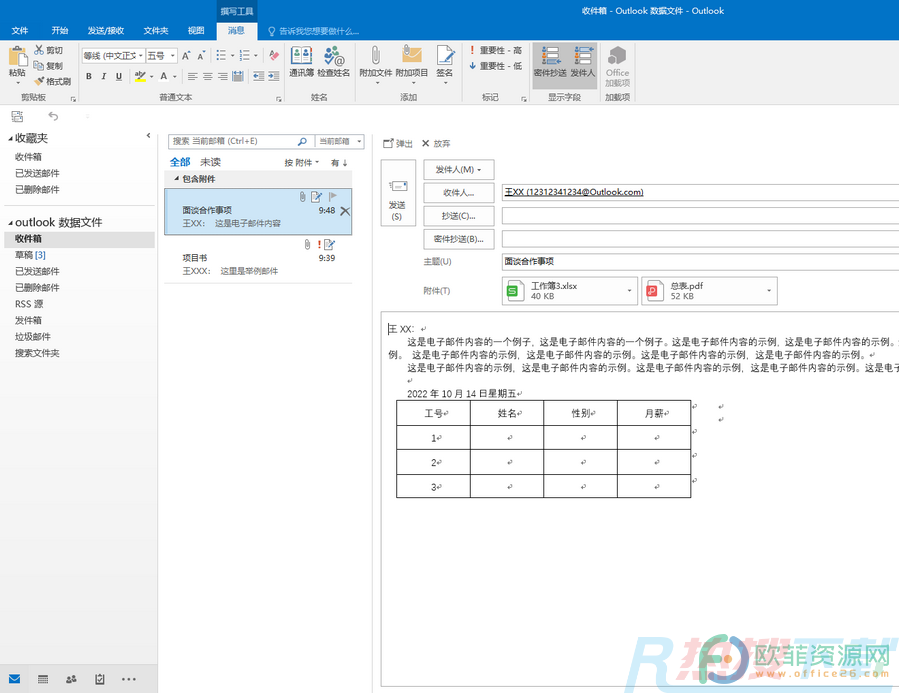Set Low Importance (重要性 - 低)
Viewport: 899px width, 693px height.
click(495, 66)
